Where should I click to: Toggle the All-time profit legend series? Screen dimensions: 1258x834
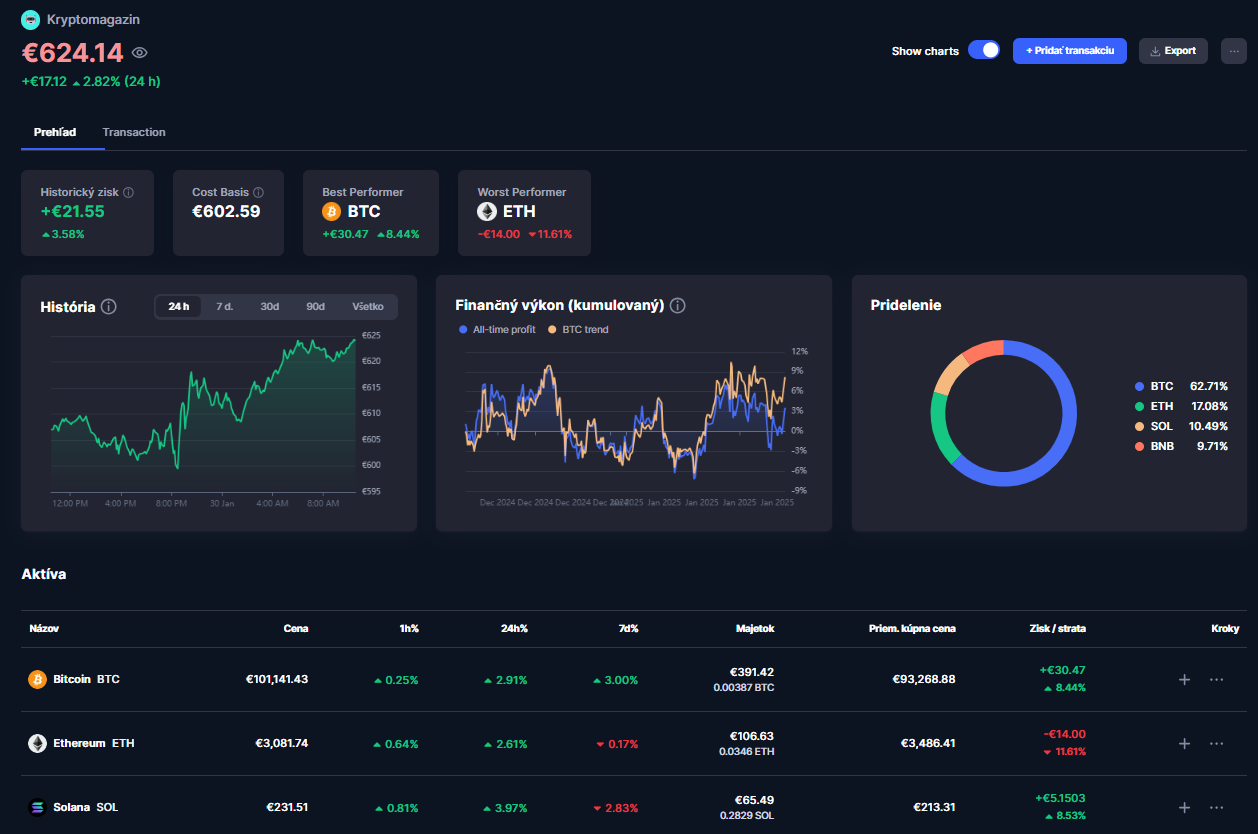496,330
